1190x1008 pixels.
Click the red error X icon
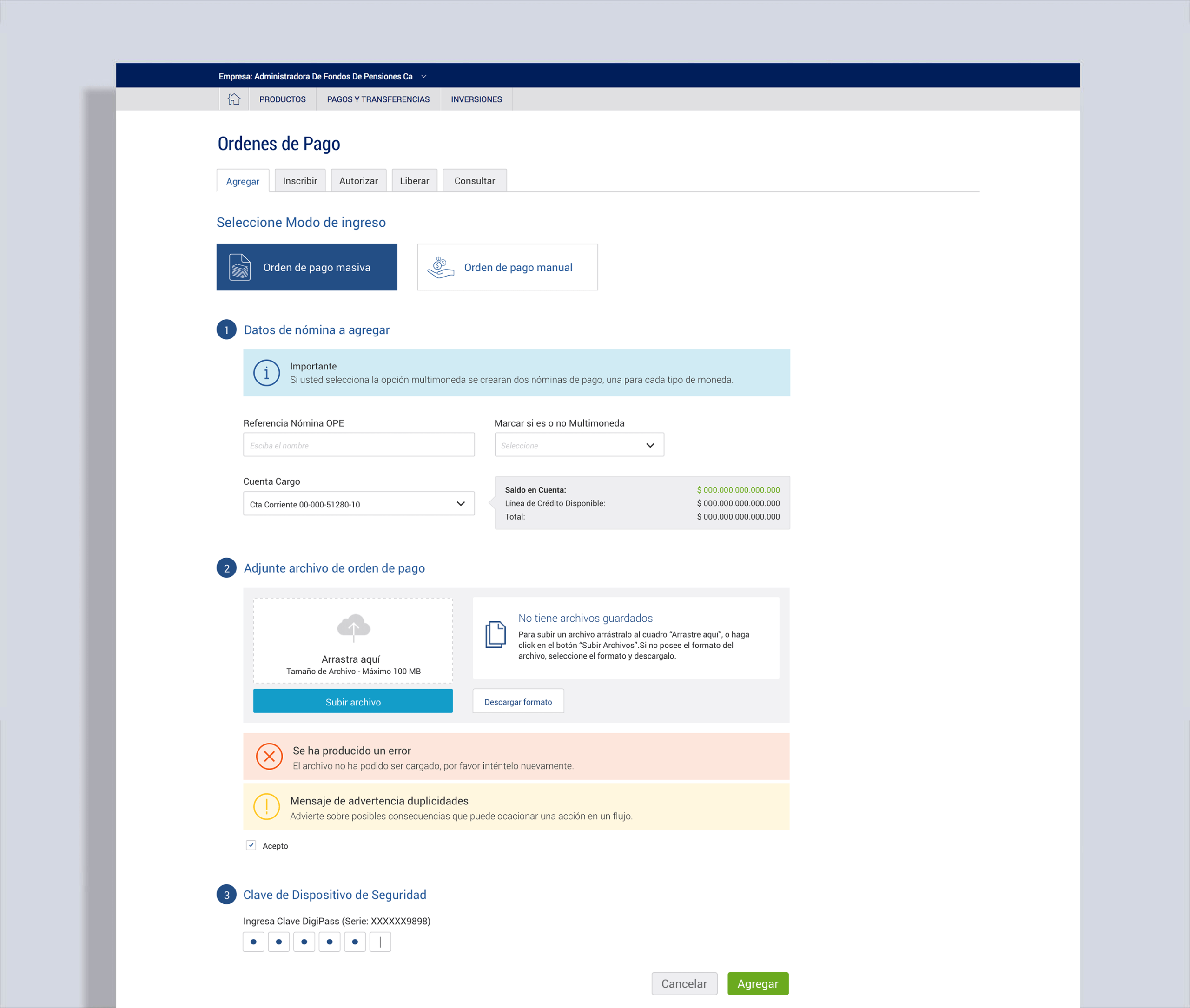tap(269, 756)
